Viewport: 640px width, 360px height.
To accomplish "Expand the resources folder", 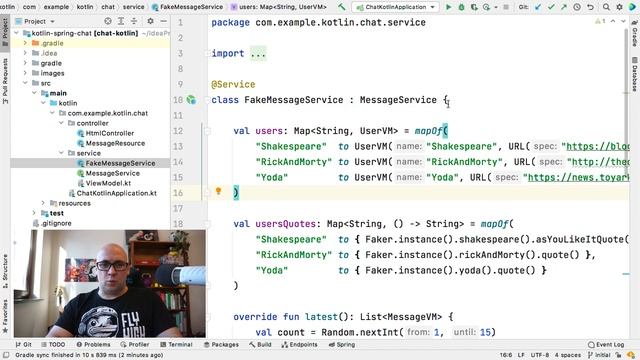I will click(43, 203).
